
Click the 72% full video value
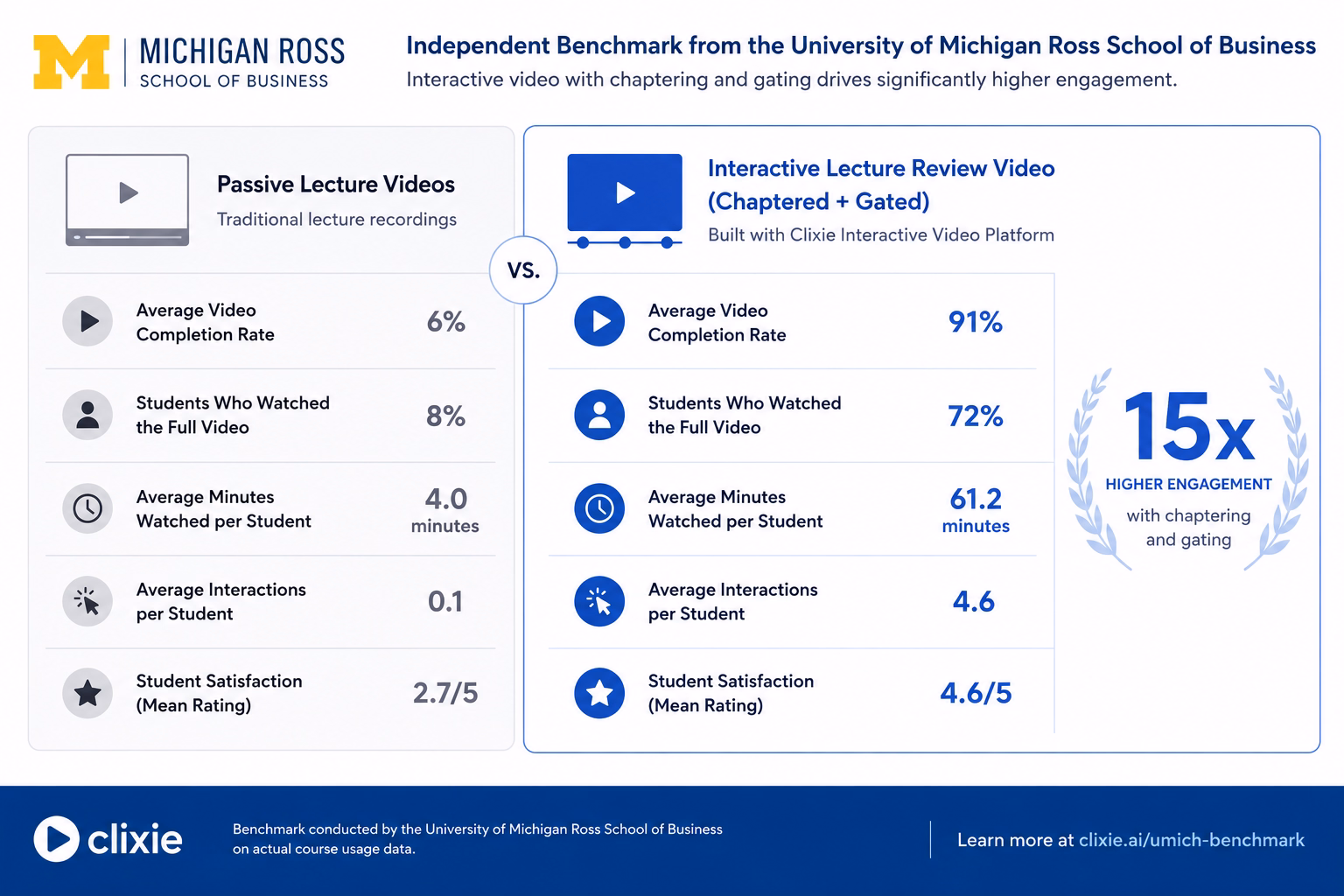[976, 416]
